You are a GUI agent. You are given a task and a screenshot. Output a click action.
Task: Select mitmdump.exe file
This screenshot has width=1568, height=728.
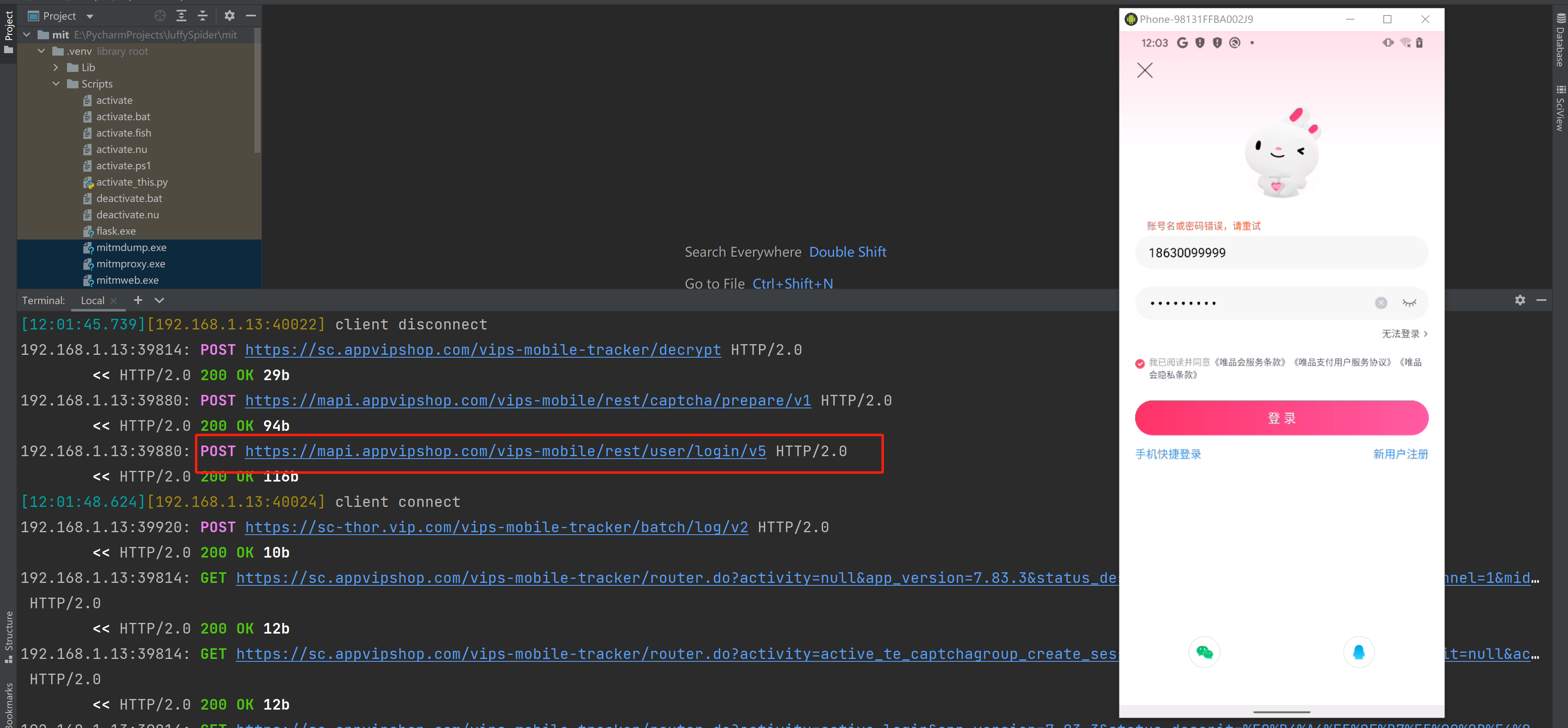(131, 248)
